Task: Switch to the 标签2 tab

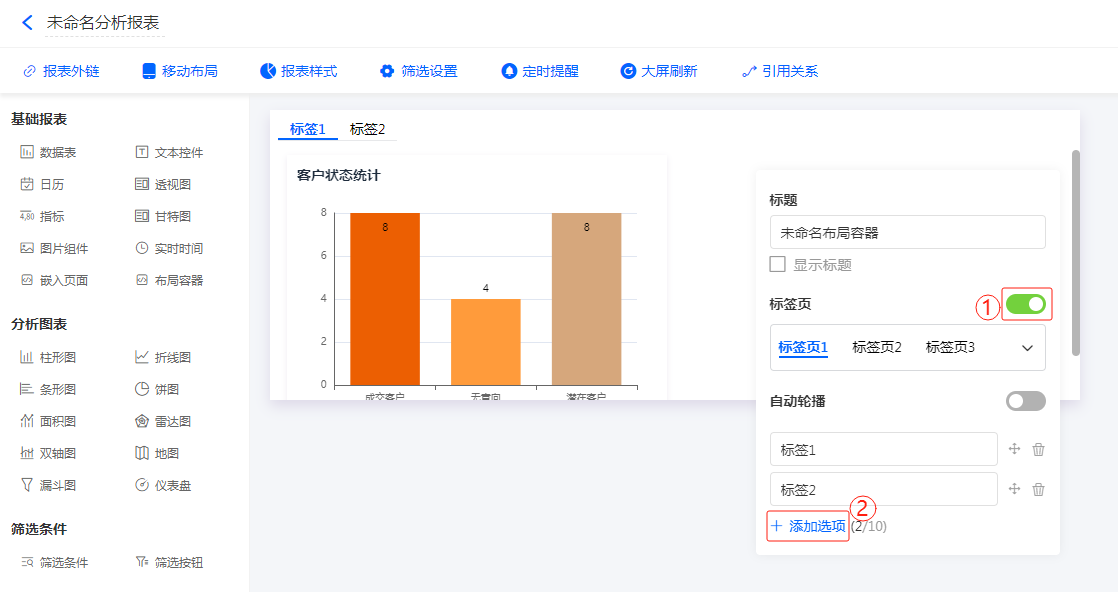Action: point(367,129)
